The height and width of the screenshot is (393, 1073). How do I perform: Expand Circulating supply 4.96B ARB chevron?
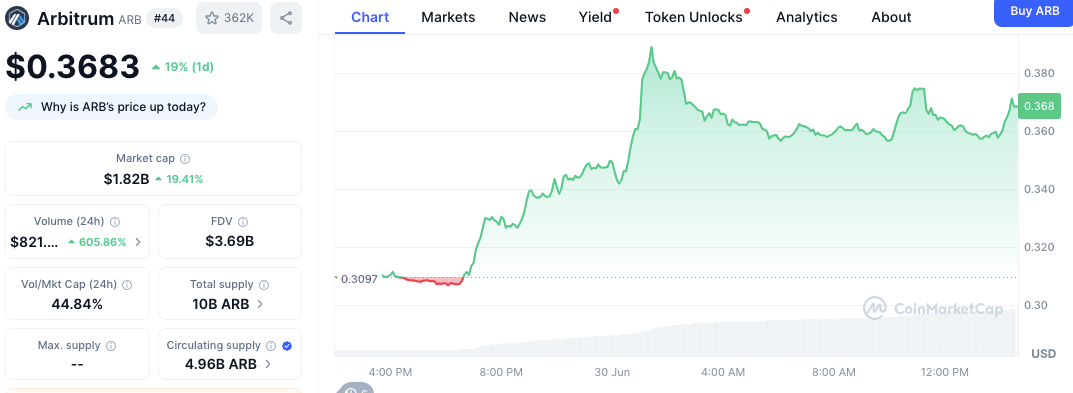(268, 364)
